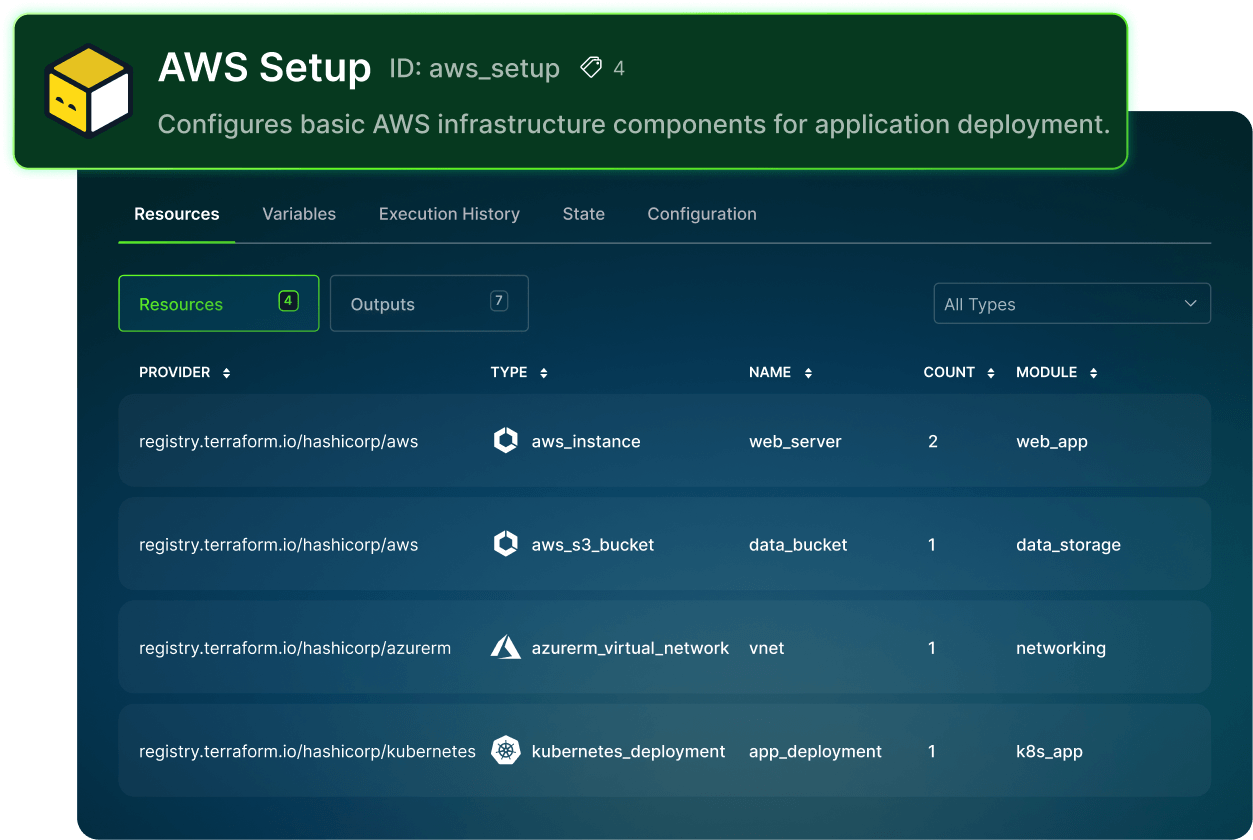1253x840 pixels.
Task: Click count value 1 in the vnet row
Action: (932, 648)
